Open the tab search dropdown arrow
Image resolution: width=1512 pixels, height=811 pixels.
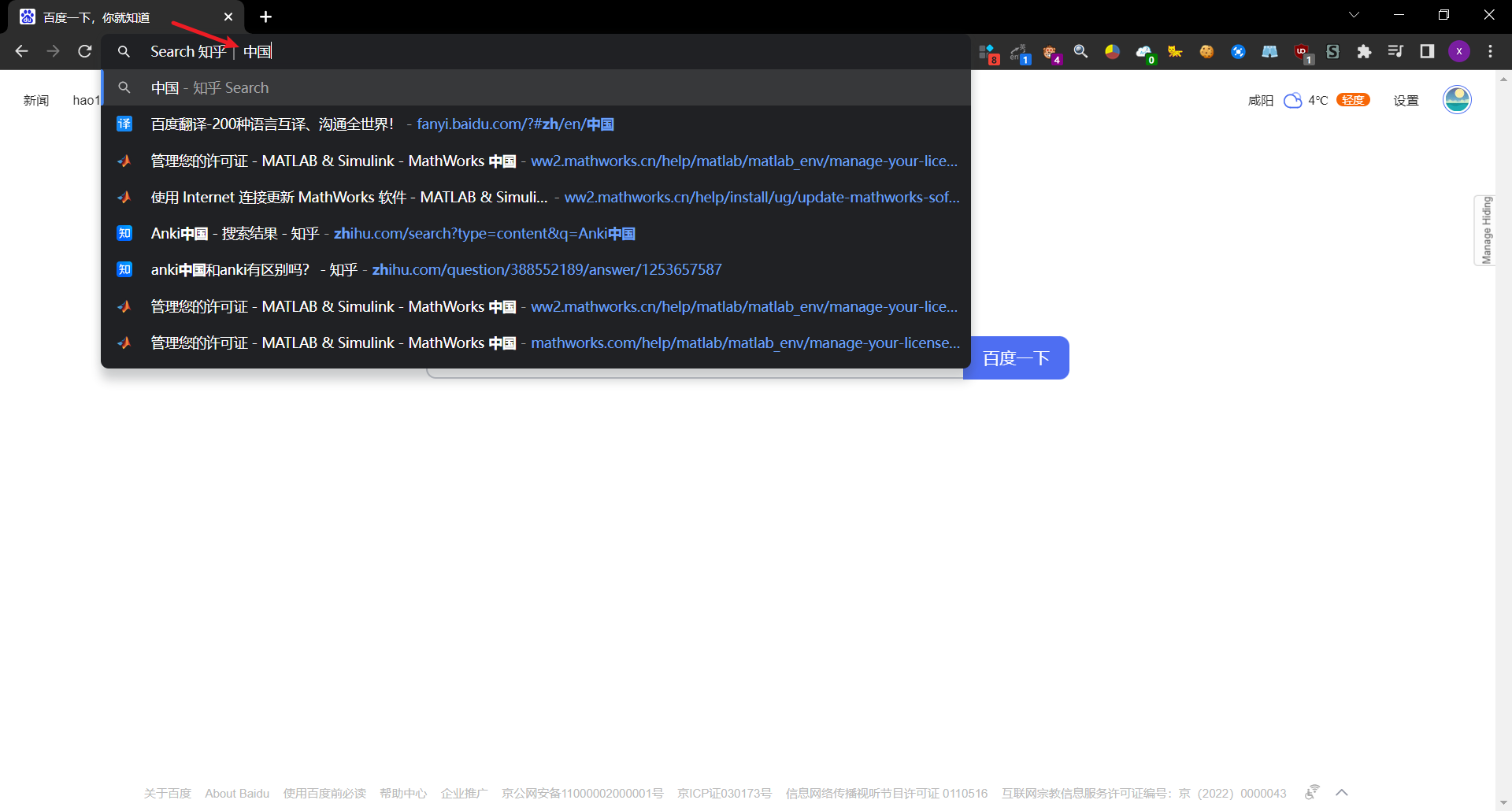[x=1354, y=15]
